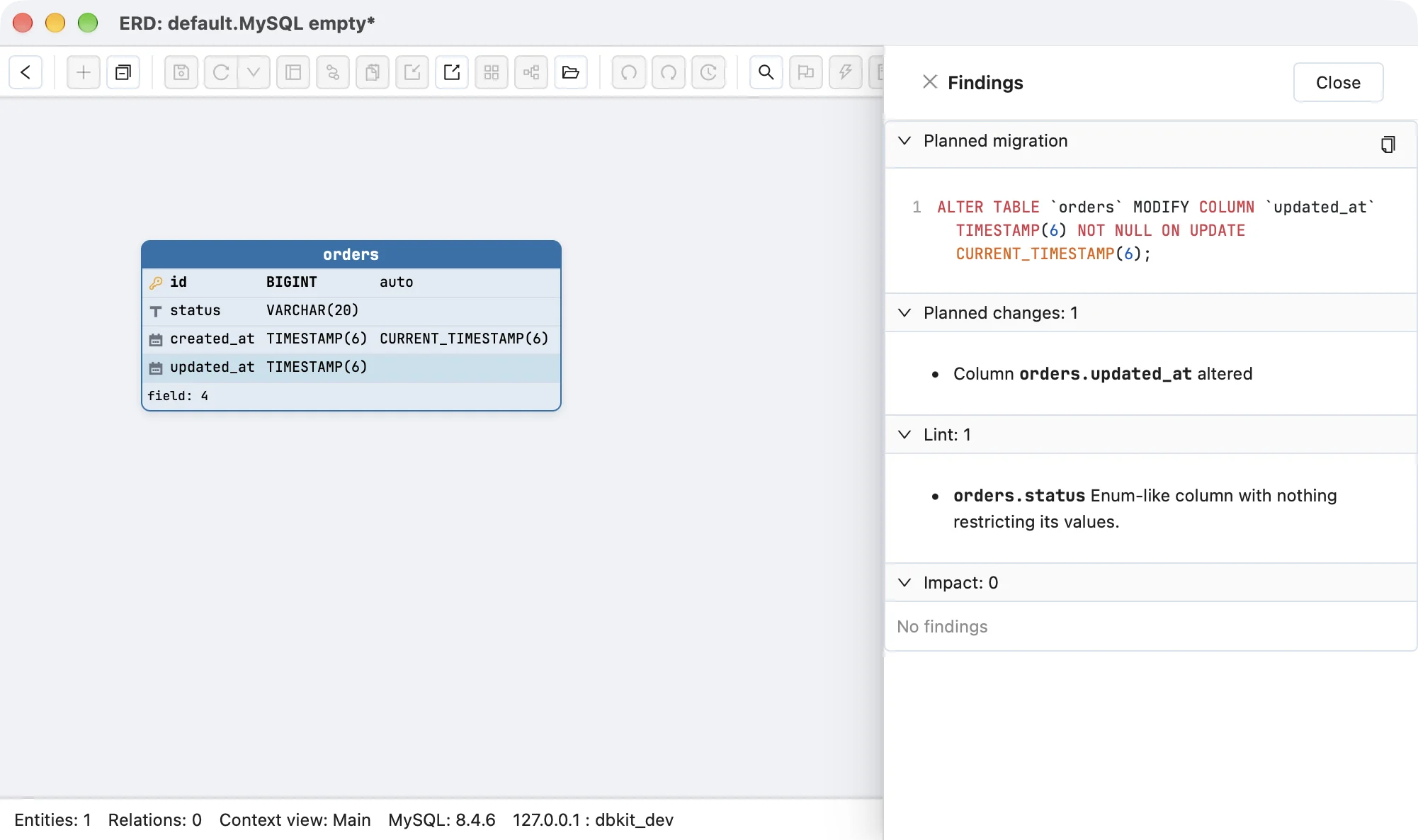Image resolution: width=1418 pixels, height=840 pixels.
Task: Click the tree diagram layout icon
Action: (531, 72)
